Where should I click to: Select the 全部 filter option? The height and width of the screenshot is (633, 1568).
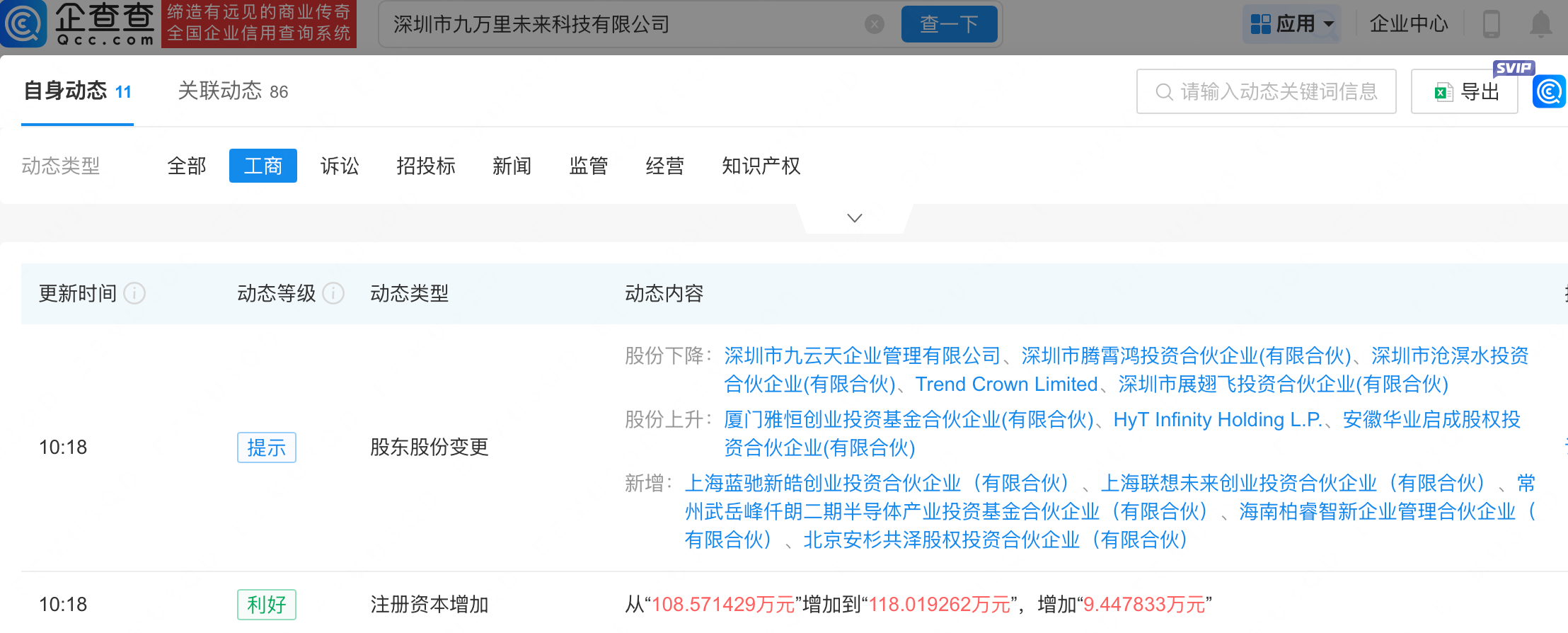click(187, 166)
